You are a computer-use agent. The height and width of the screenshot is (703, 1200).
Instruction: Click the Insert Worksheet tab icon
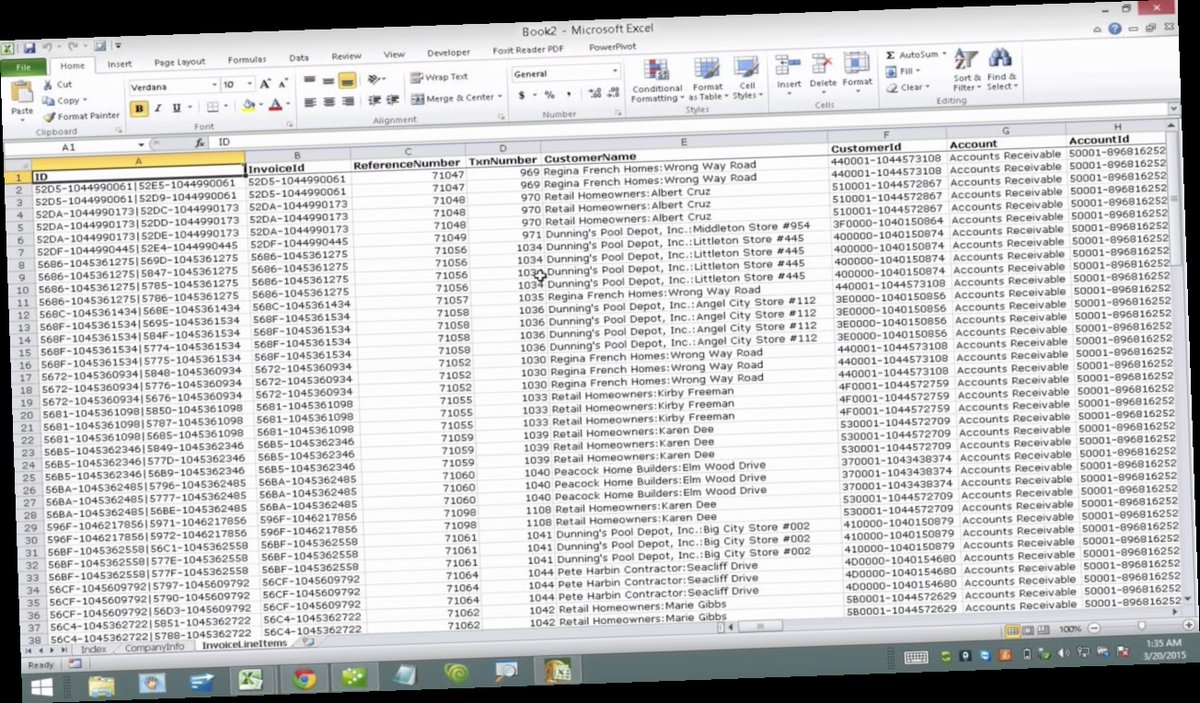tap(309, 642)
